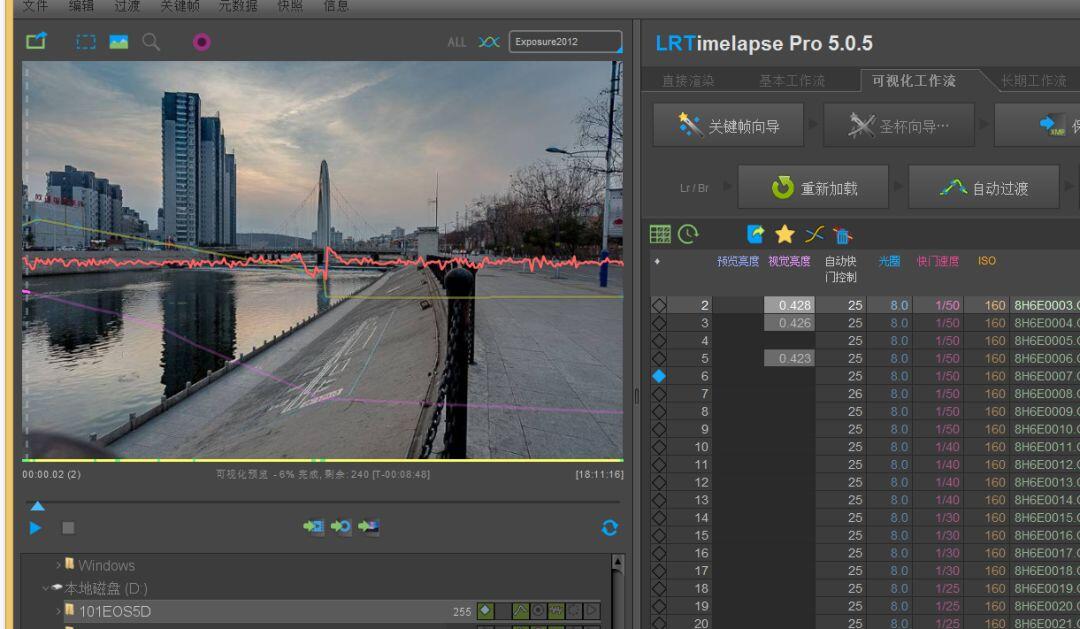Switch to the 基本工作流 tab
This screenshot has width=1080, height=629.
(792, 81)
